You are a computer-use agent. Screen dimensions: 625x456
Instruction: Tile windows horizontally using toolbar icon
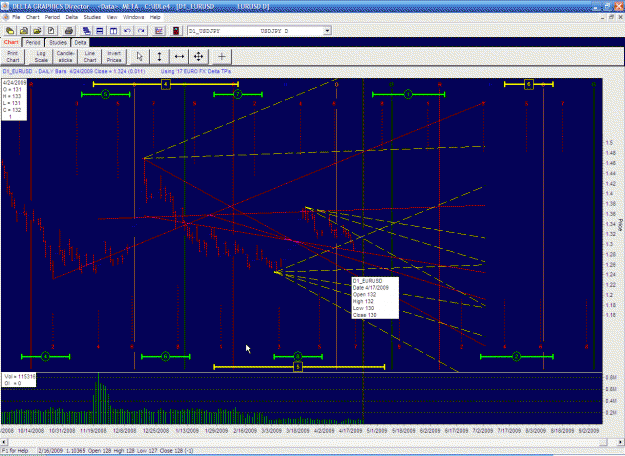coord(100,31)
